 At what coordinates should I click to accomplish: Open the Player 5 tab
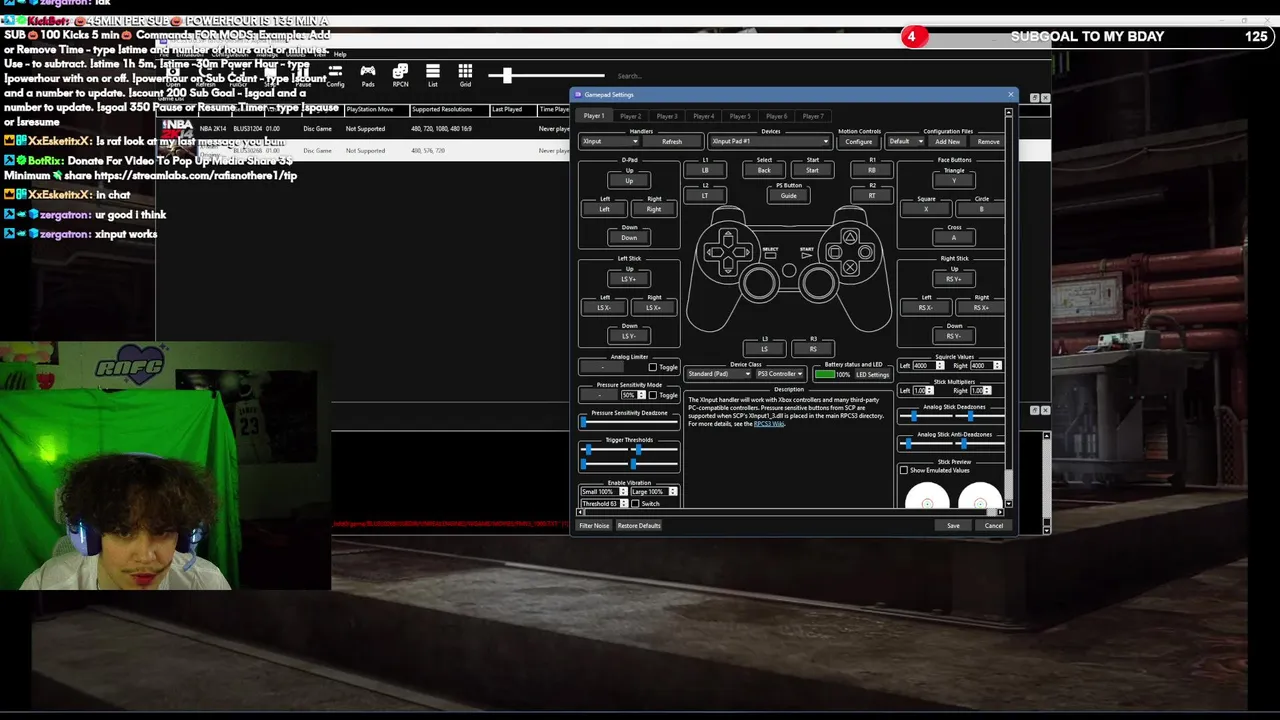(740, 116)
